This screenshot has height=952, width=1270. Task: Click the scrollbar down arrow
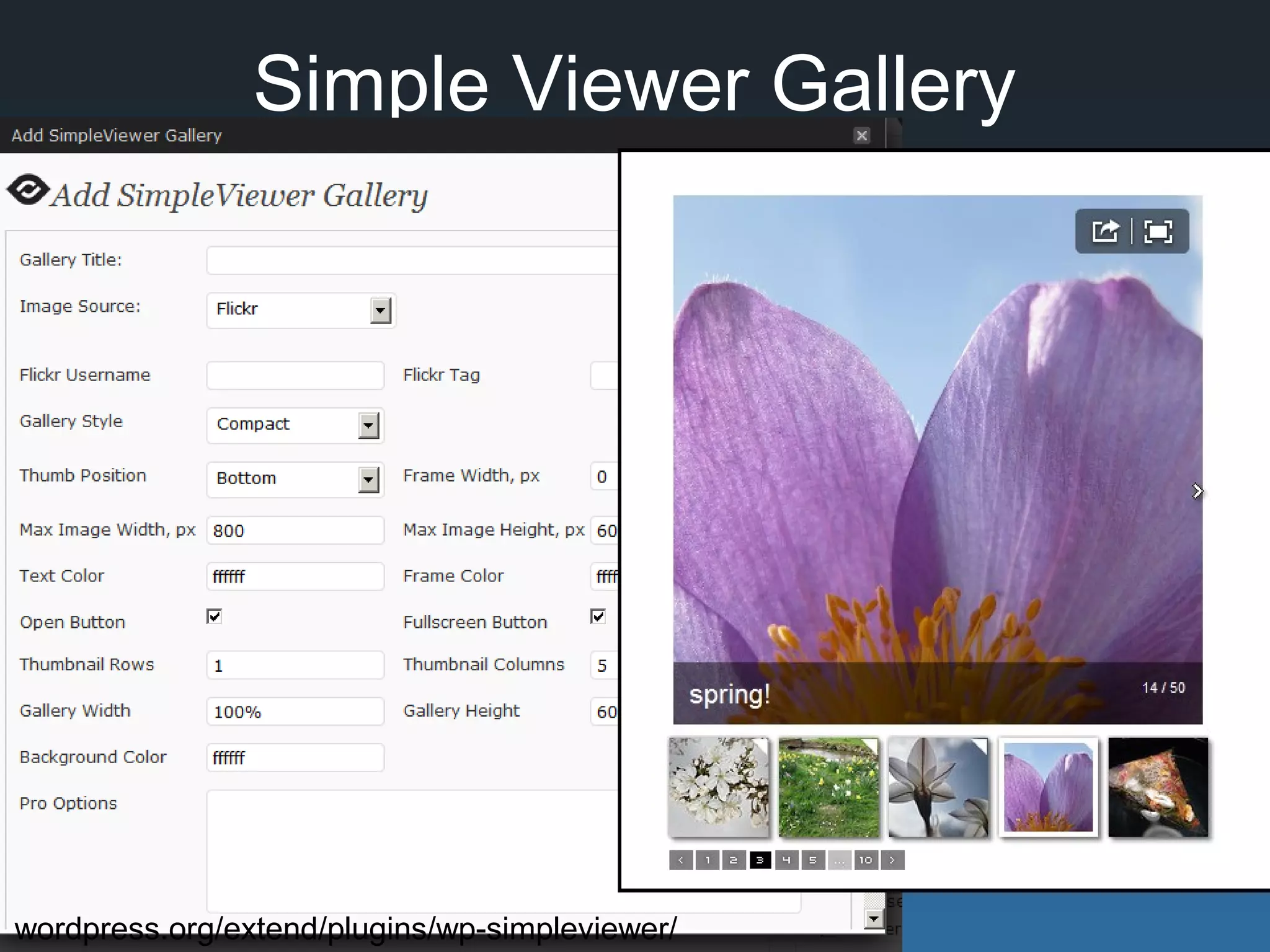pos(874,919)
